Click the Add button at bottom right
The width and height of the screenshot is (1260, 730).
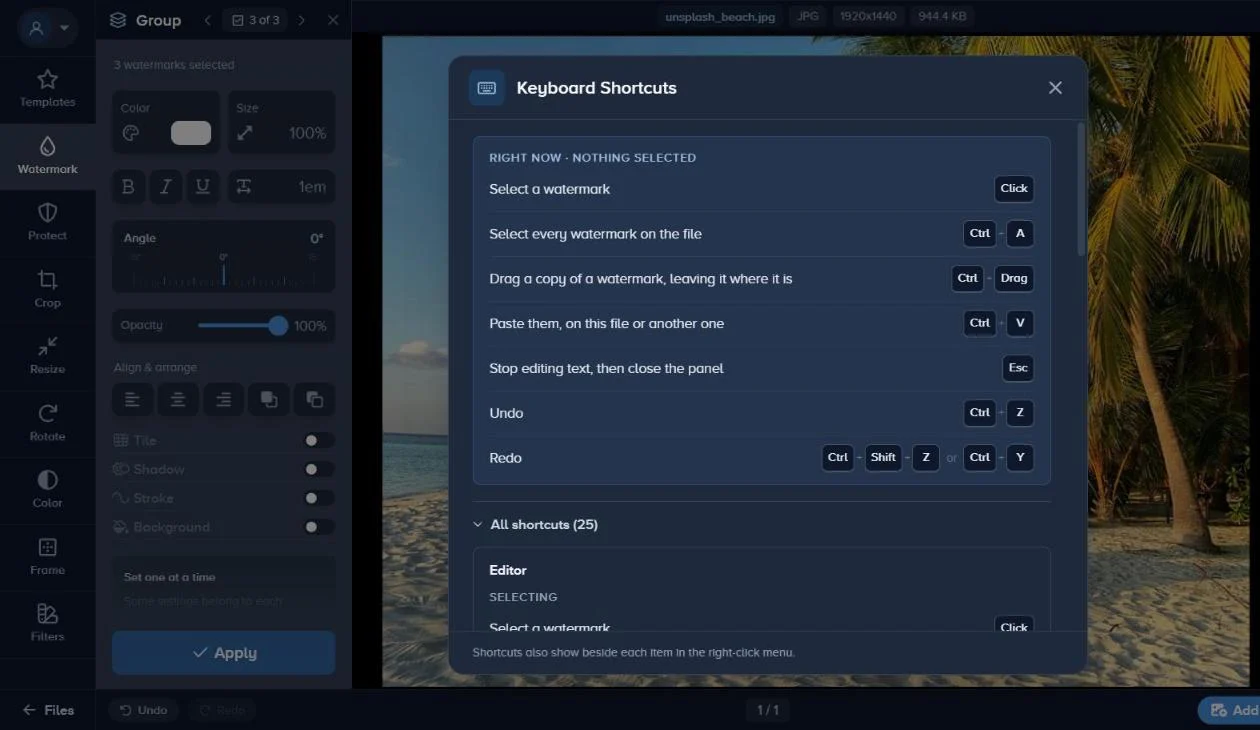[x=1230, y=710]
